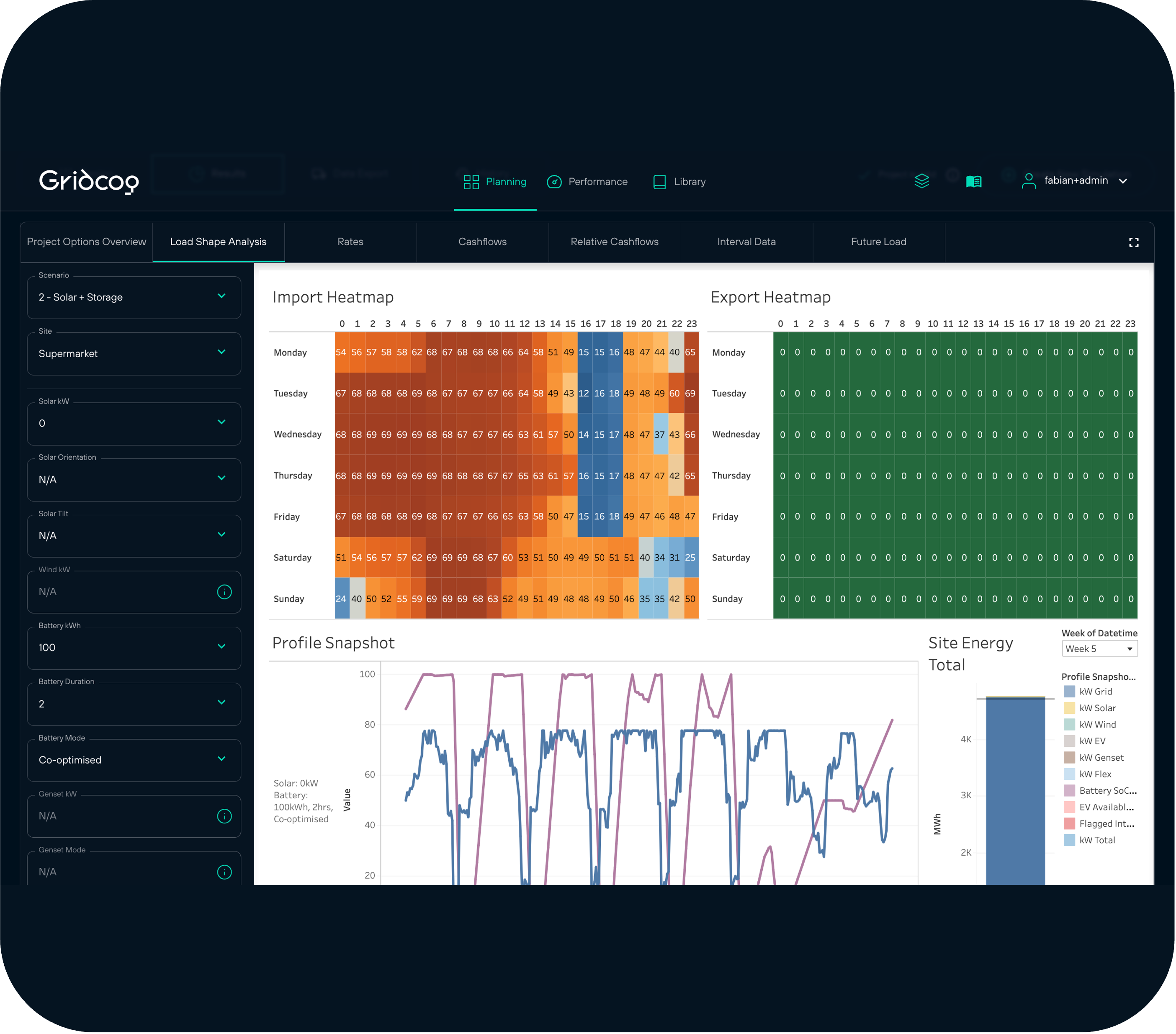The height and width of the screenshot is (1034, 1176).
Task: Click the Genset Mode info icon
Action: [224, 872]
